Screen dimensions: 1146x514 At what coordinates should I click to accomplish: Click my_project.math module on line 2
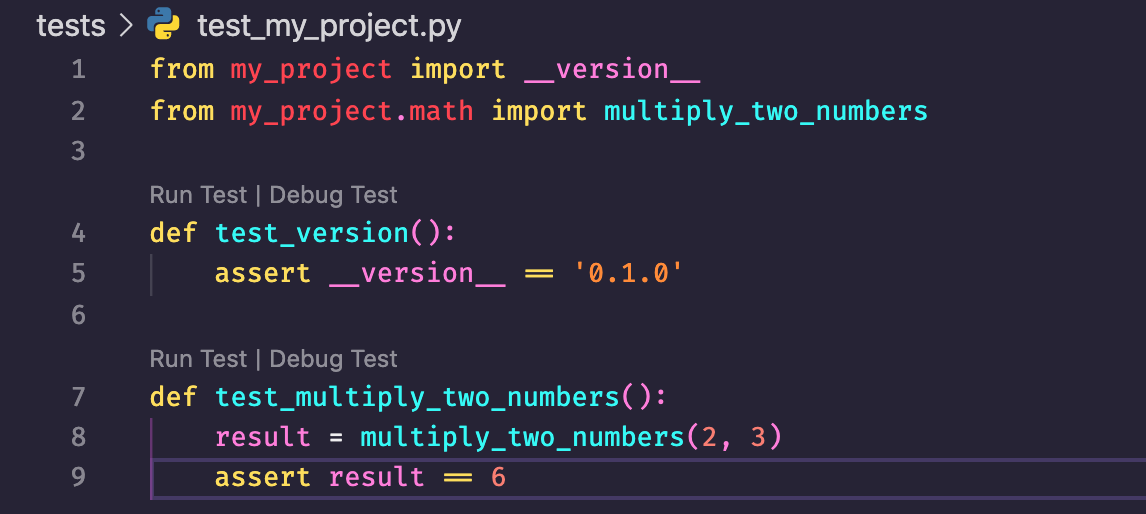pos(352,112)
